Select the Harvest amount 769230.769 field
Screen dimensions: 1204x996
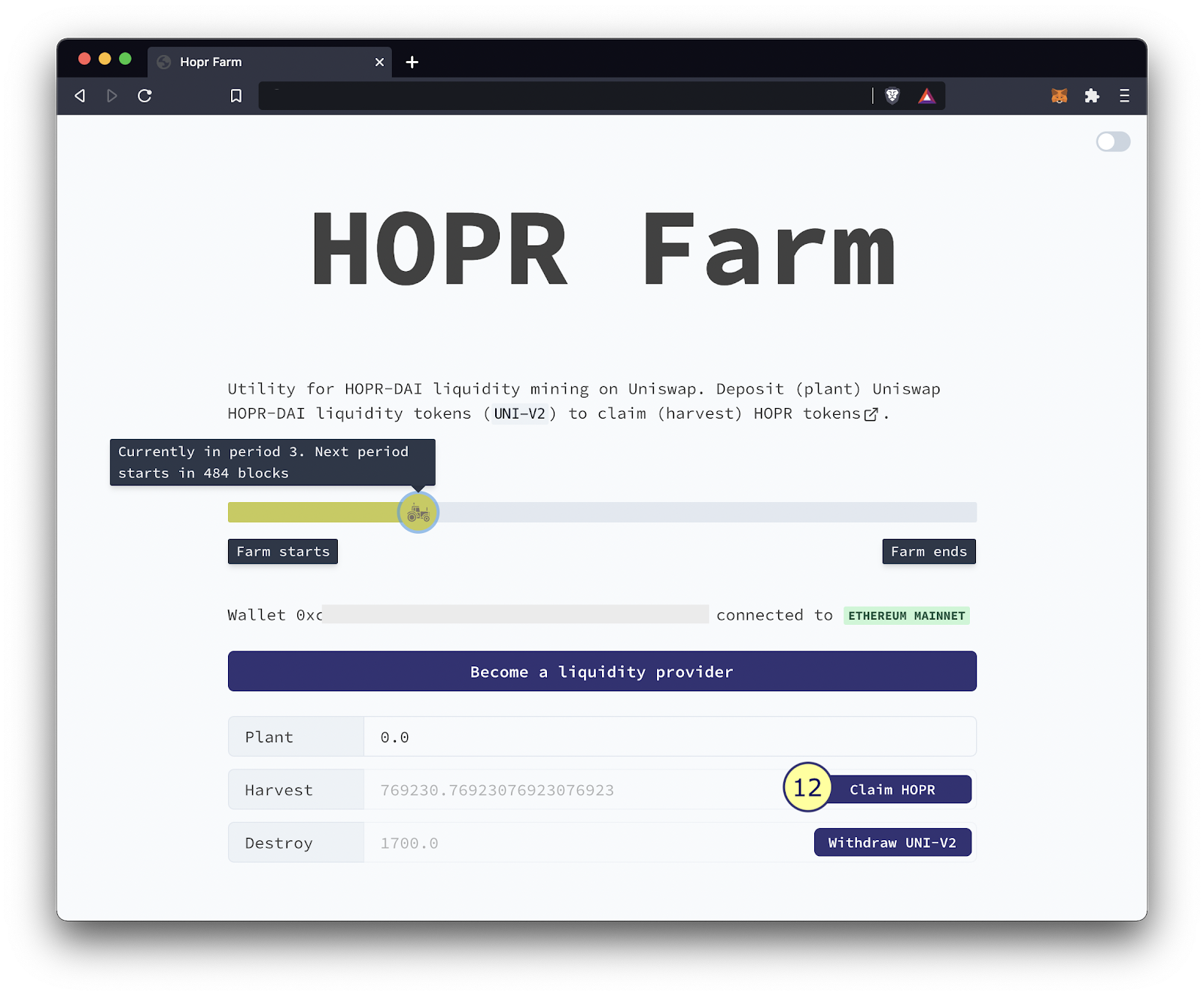click(x=572, y=790)
